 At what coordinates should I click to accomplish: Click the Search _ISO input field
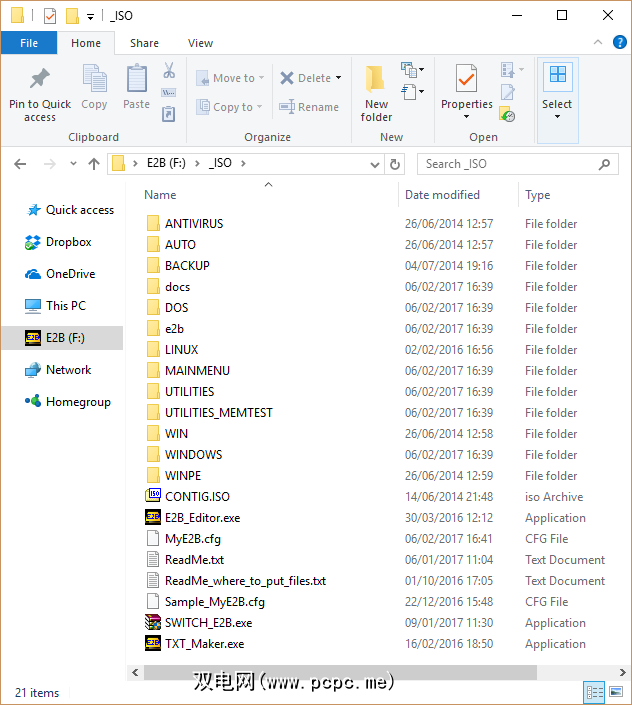pyautogui.click(x=517, y=164)
